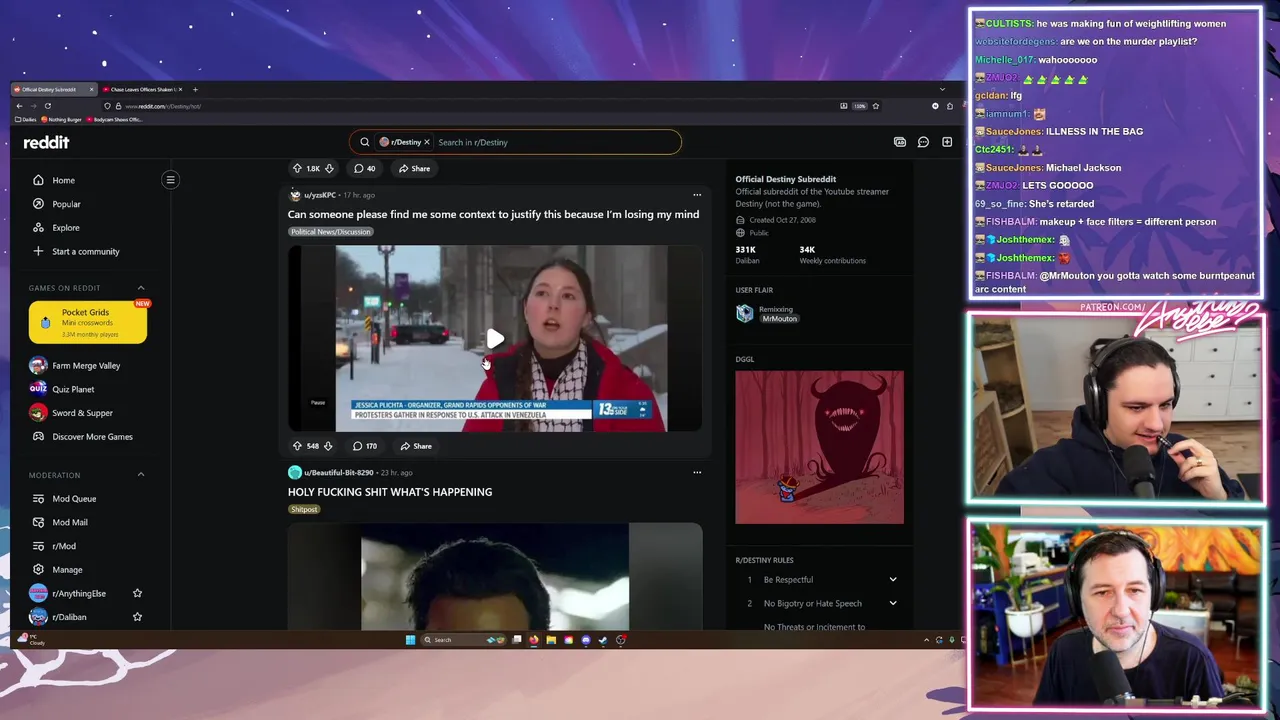This screenshot has width=1280, height=720.
Task: Collapse the Games on Reddit section
Action: (x=140, y=288)
